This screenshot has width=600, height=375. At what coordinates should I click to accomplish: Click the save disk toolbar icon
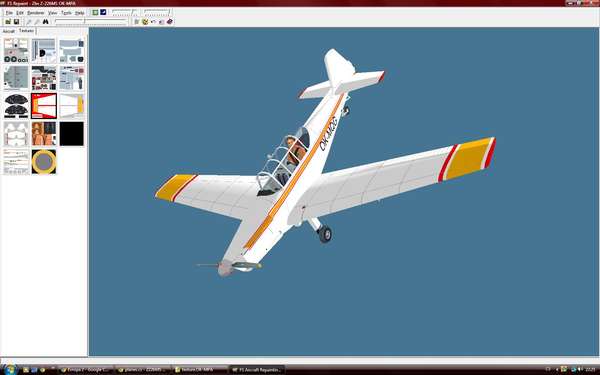tap(16, 22)
